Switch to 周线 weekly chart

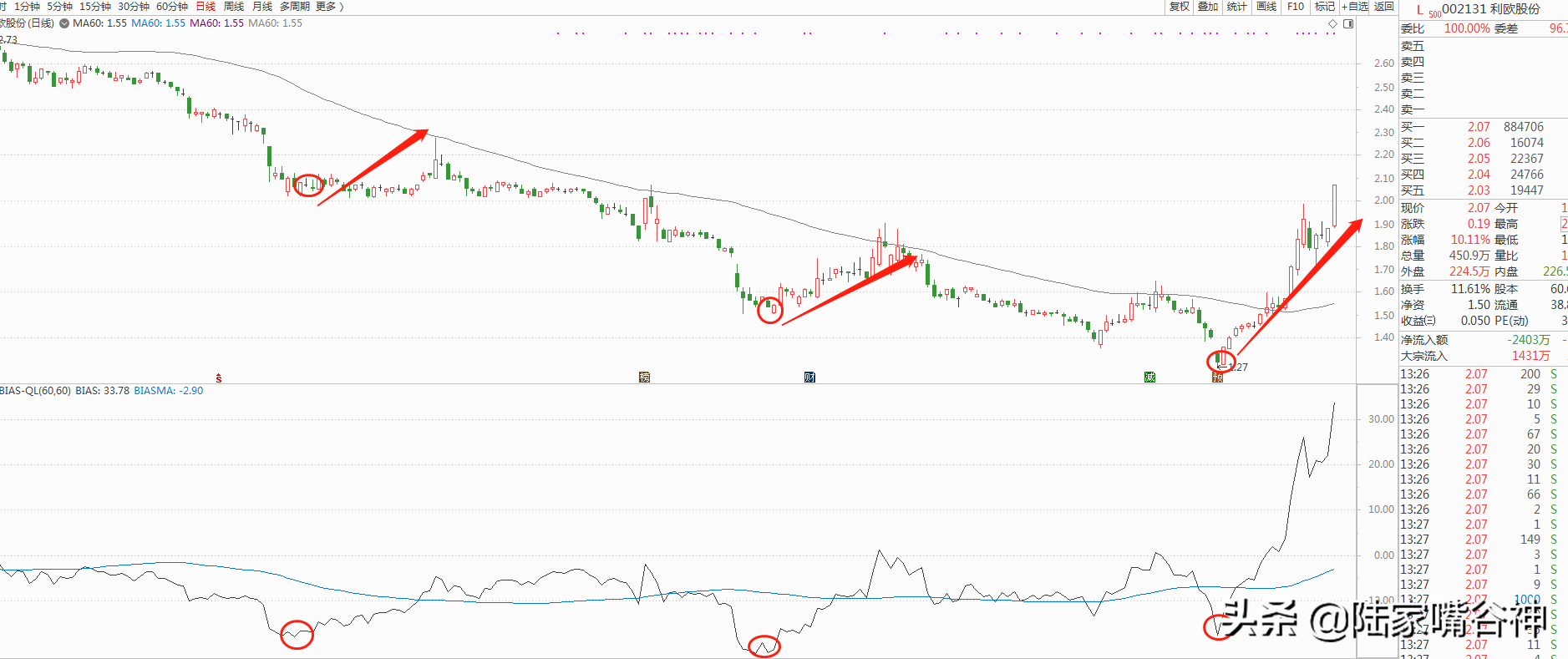click(234, 7)
